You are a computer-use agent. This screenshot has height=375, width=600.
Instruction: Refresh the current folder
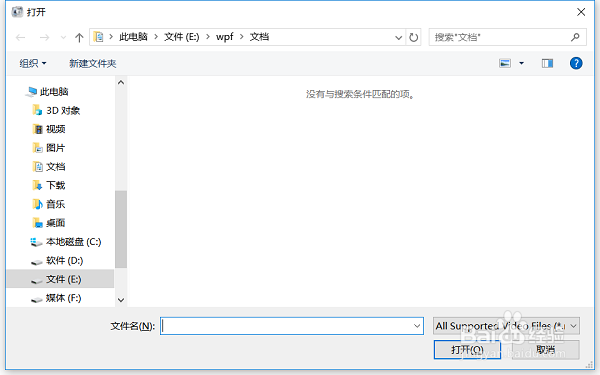(413, 37)
